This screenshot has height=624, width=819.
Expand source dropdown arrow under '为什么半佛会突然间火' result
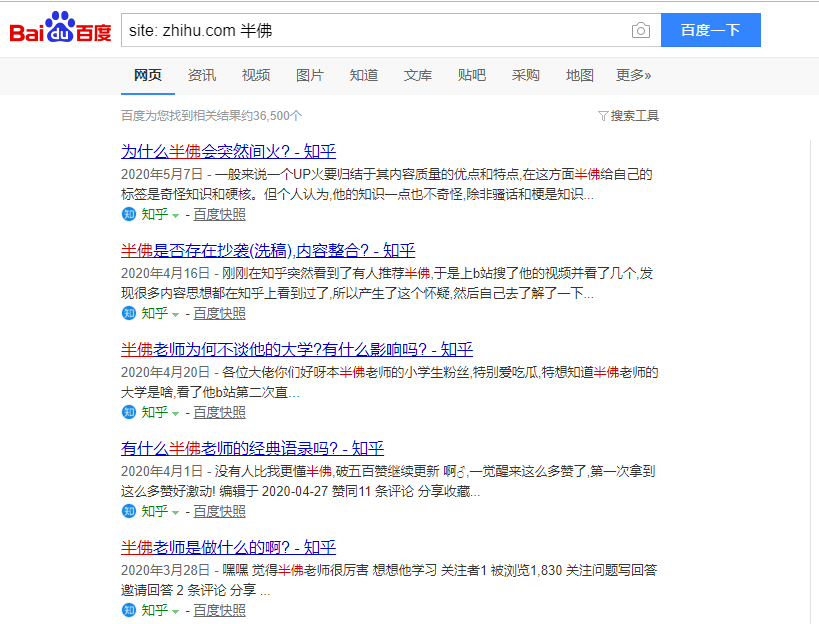tap(176, 216)
